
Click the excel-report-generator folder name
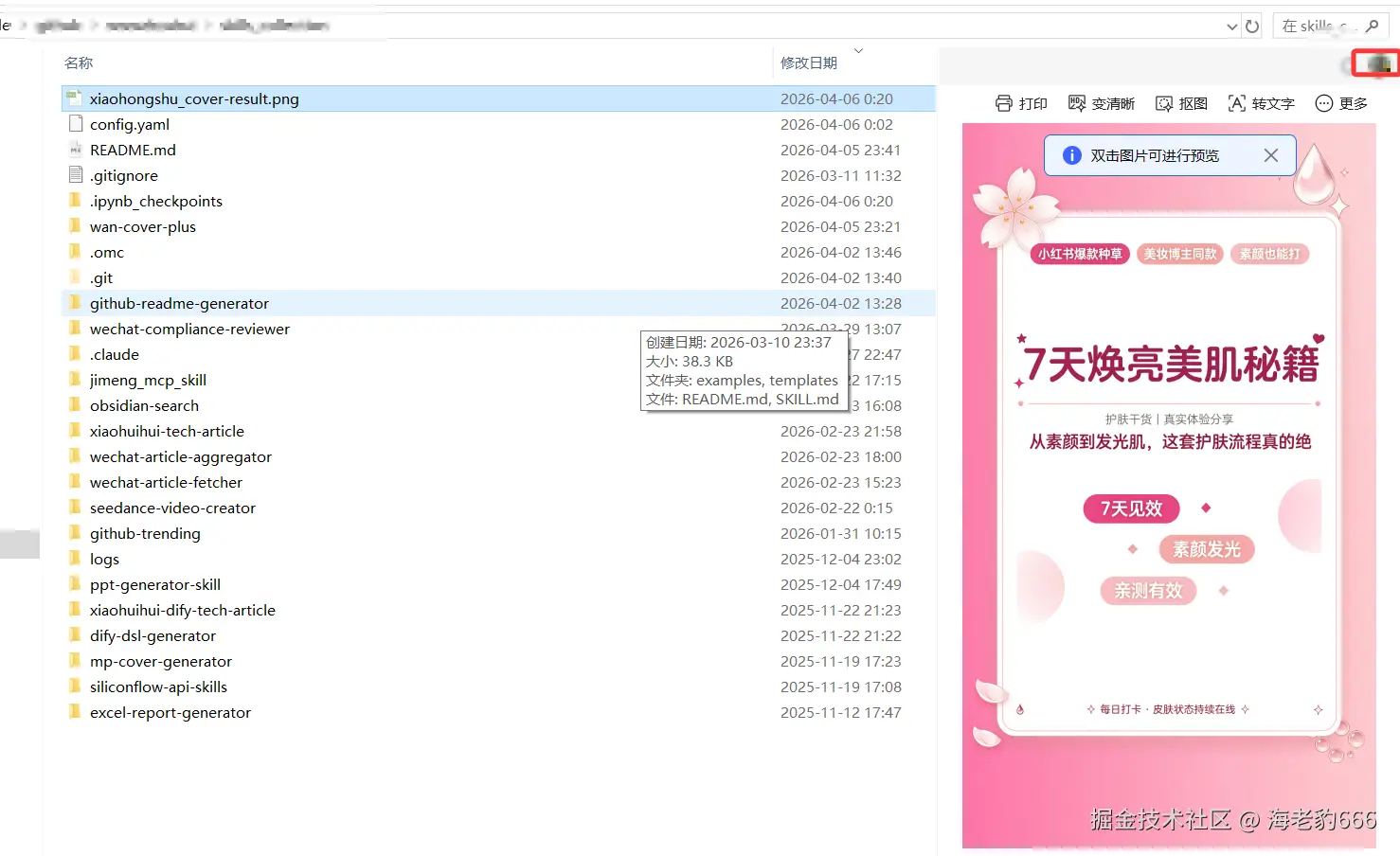(171, 712)
